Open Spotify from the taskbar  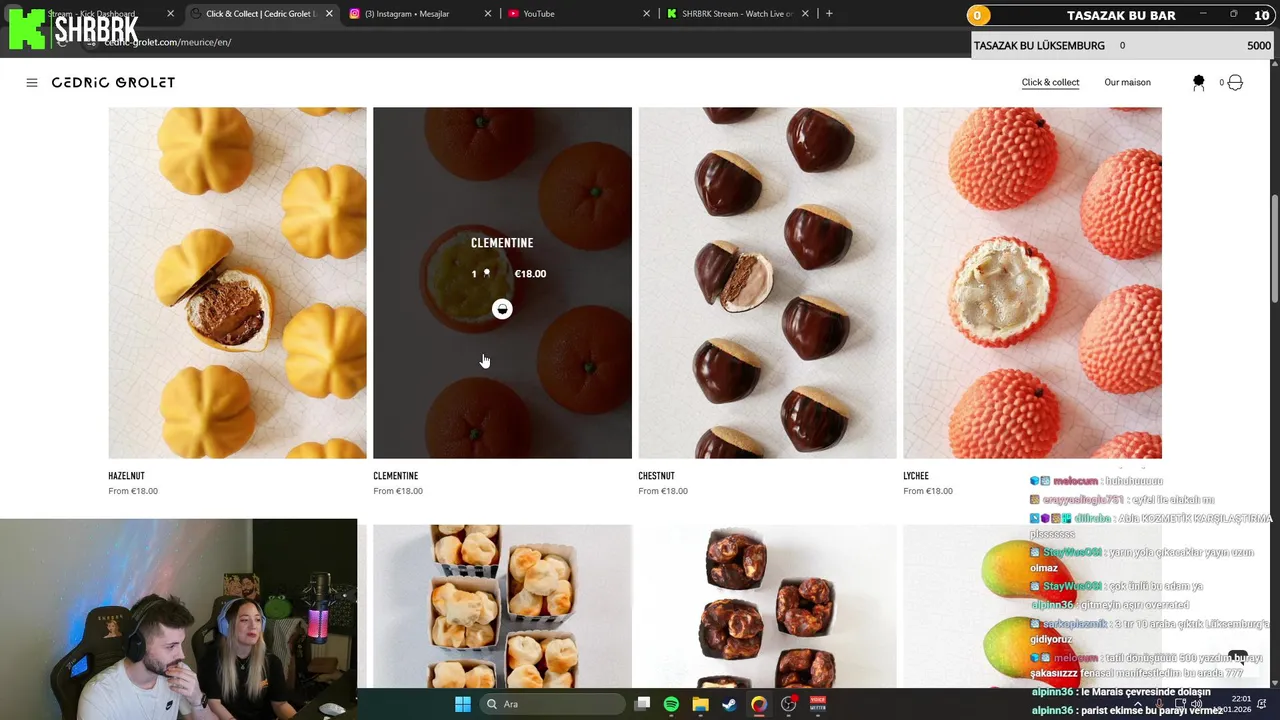pyautogui.click(x=671, y=704)
